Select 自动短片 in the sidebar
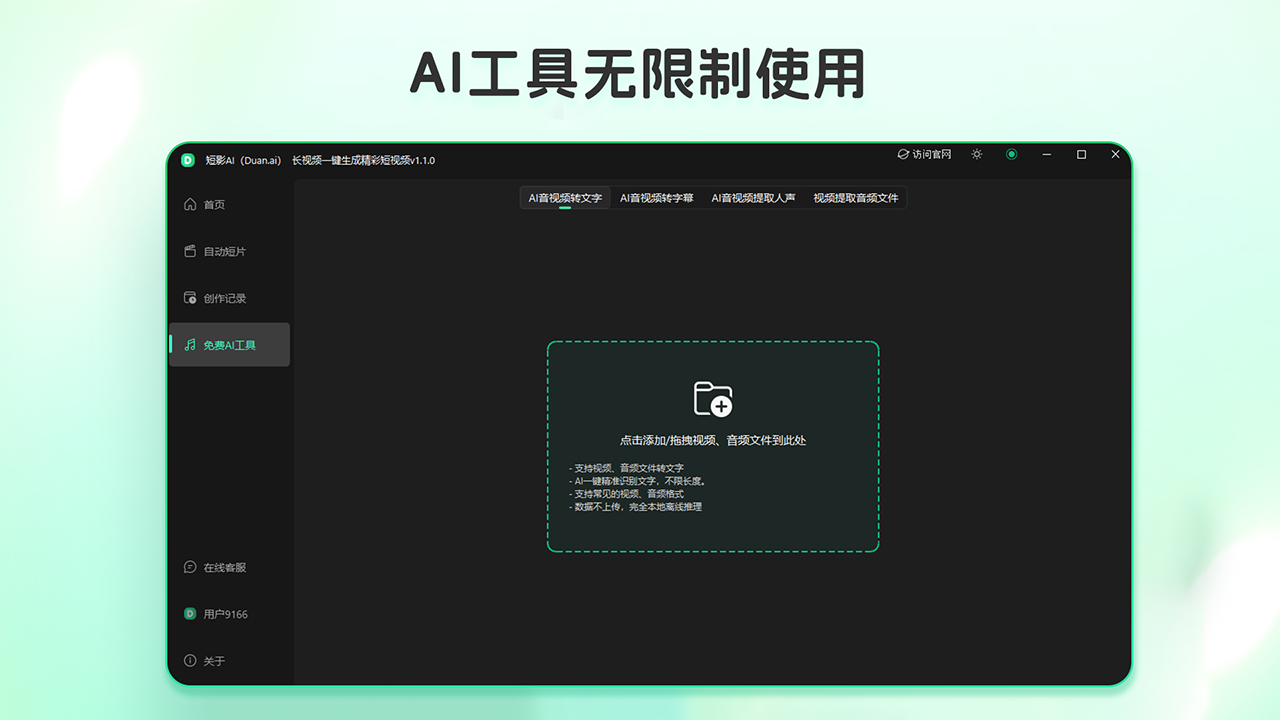 click(219, 251)
